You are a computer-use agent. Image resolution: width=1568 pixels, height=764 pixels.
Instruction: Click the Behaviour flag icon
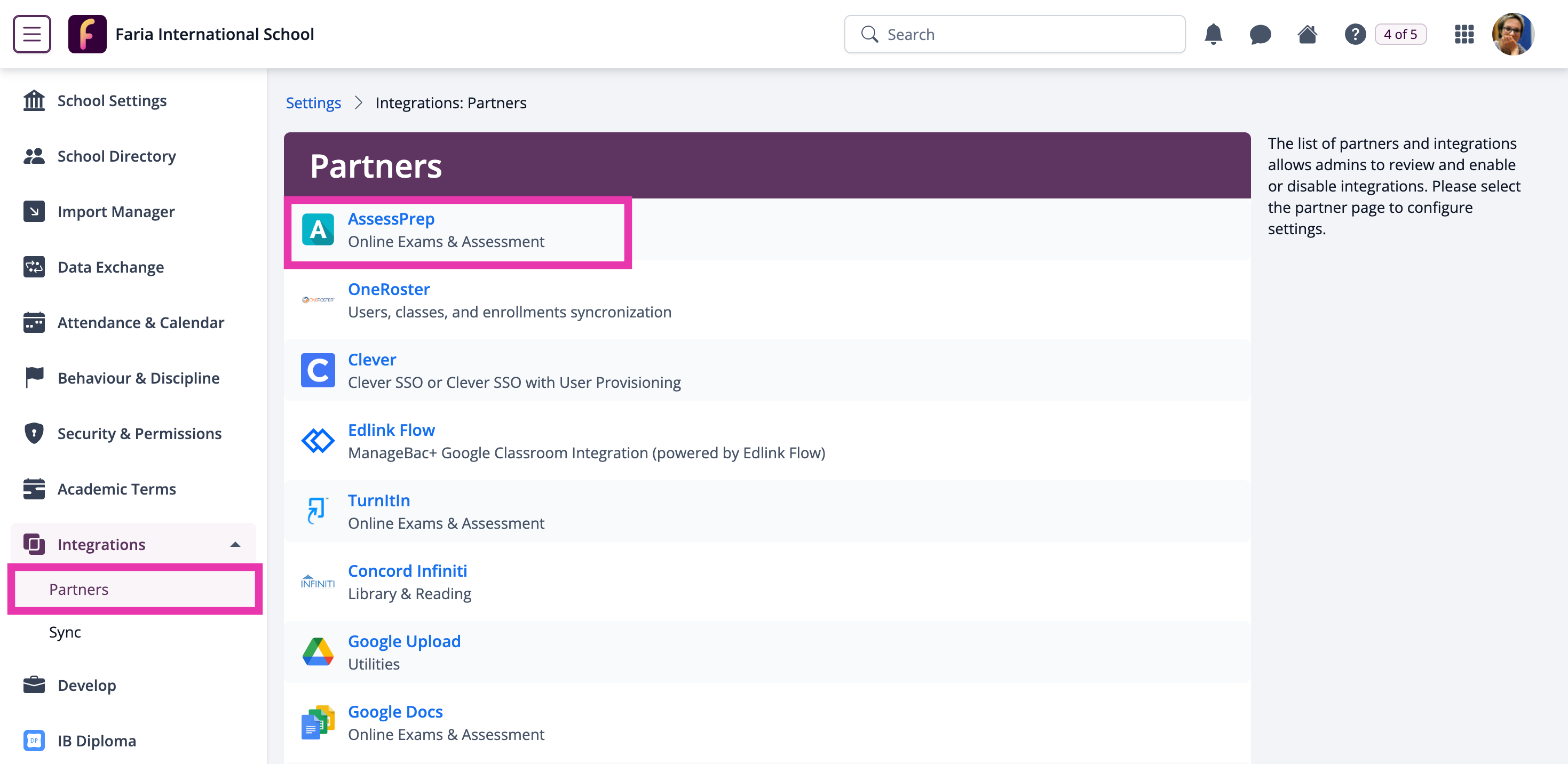(x=34, y=378)
